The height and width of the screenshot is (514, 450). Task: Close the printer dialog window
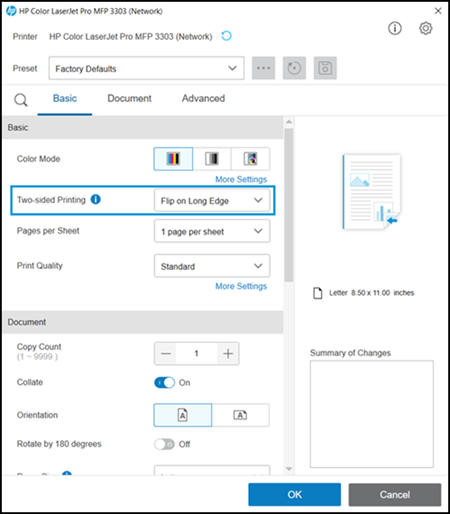438,11
